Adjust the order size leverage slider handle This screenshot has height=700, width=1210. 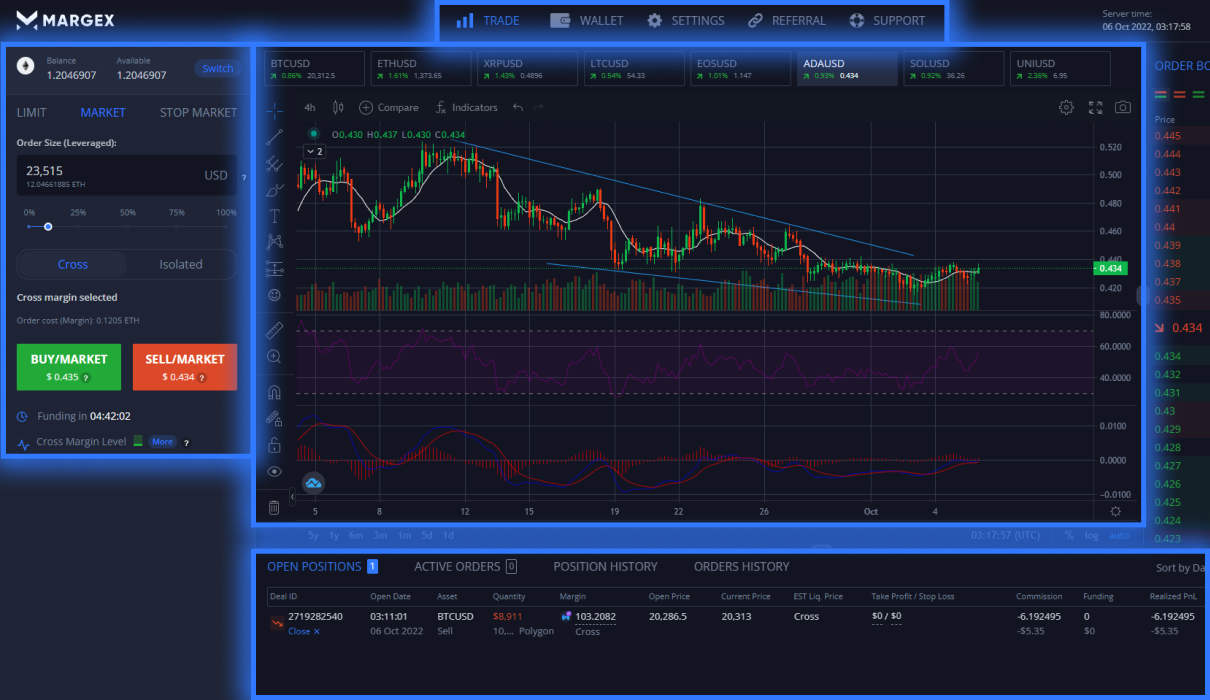coord(48,227)
